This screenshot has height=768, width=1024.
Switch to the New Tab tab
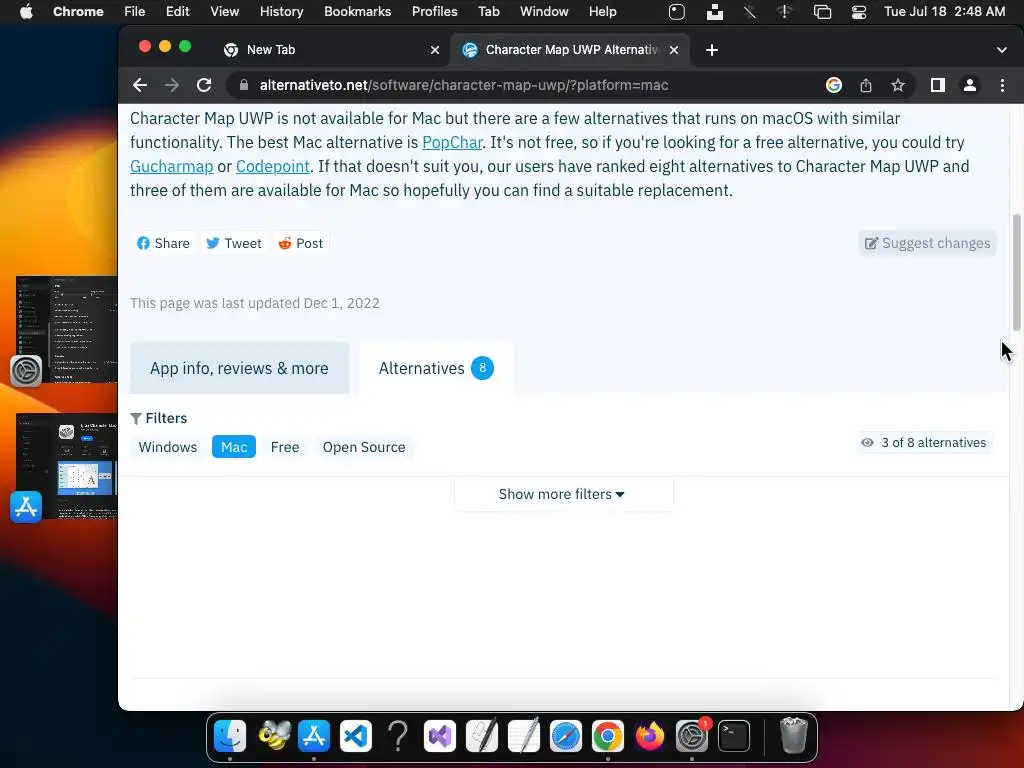click(330, 50)
